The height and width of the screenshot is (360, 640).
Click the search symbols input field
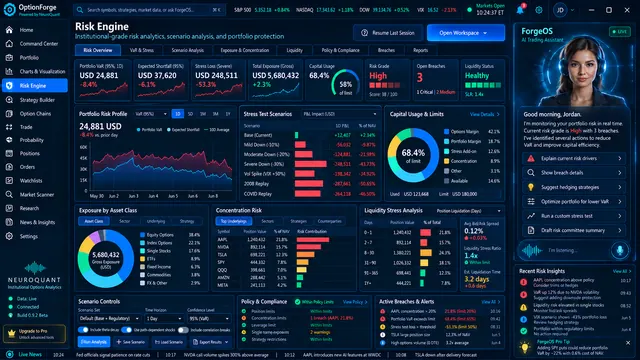tap(149, 10)
